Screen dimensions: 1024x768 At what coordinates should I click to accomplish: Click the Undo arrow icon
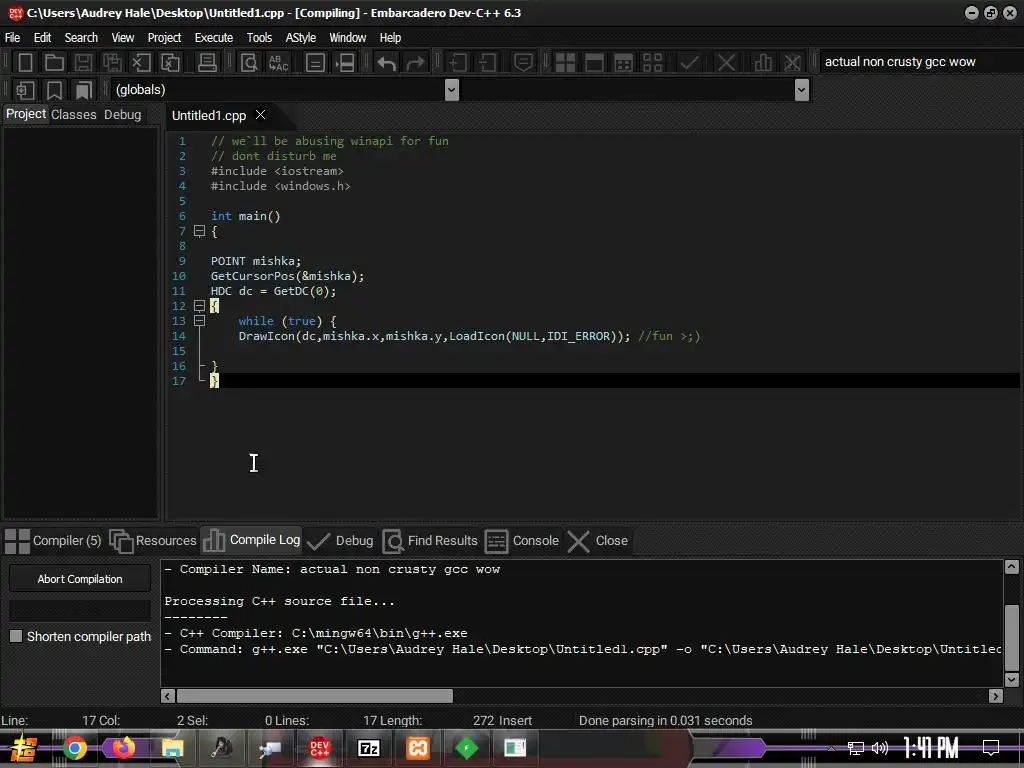tap(386, 63)
